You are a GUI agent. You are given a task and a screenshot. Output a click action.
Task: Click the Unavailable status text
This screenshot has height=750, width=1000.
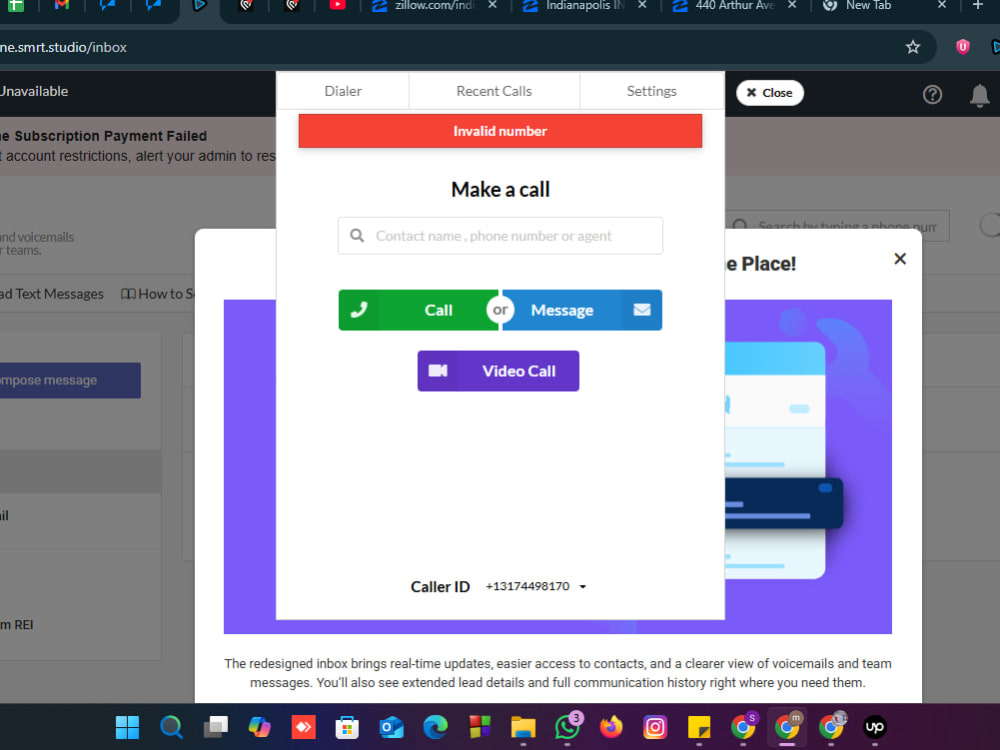coord(34,91)
